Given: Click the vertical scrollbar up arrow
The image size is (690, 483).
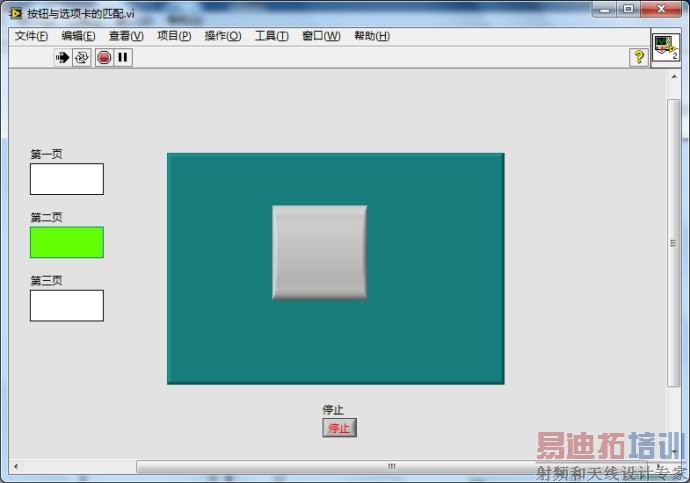Looking at the screenshot, I should point(674,77).
